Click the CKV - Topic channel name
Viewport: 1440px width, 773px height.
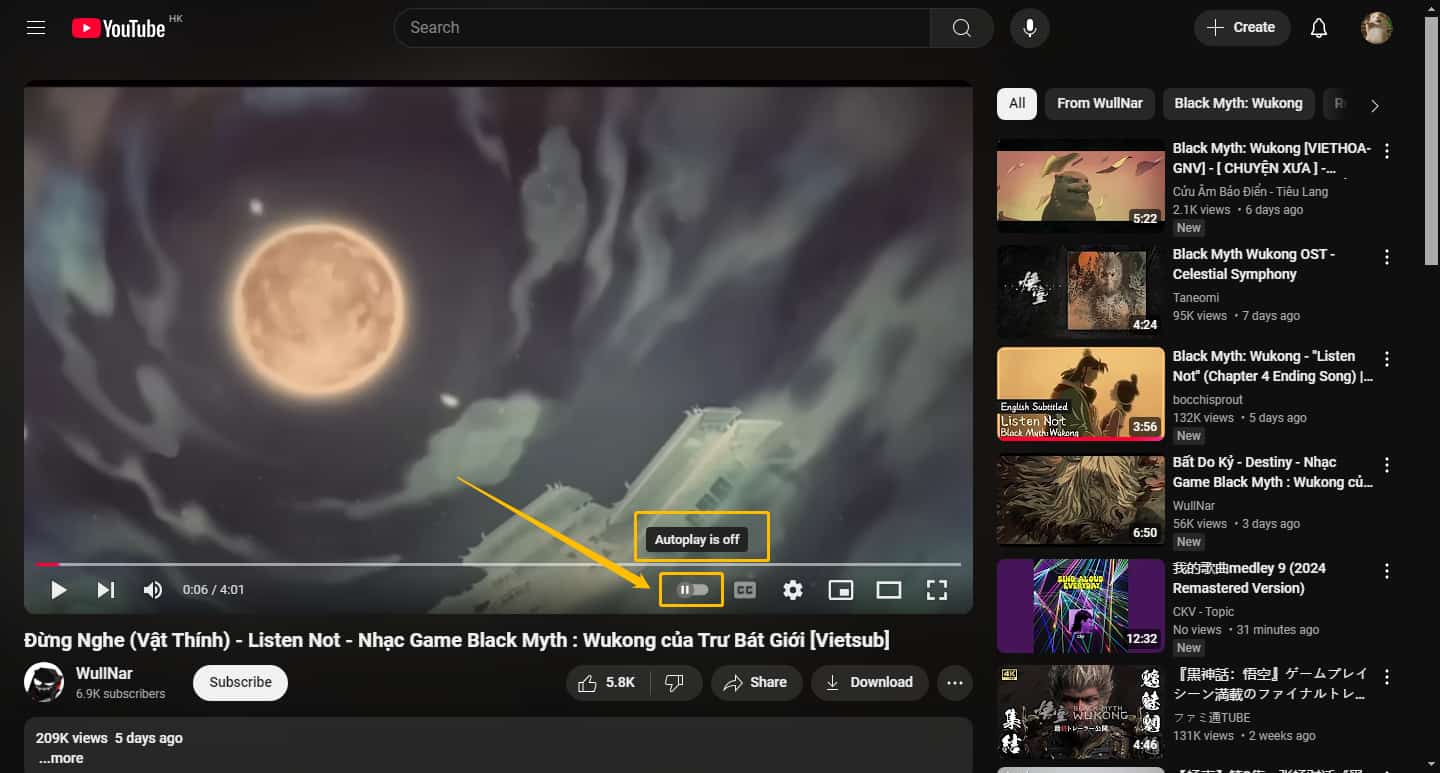point(1204,612)
